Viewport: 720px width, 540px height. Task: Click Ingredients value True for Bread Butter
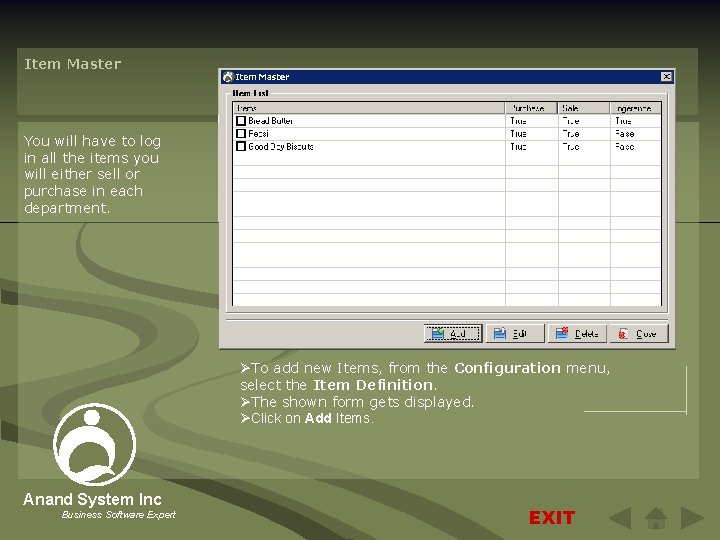pos(623,121)
